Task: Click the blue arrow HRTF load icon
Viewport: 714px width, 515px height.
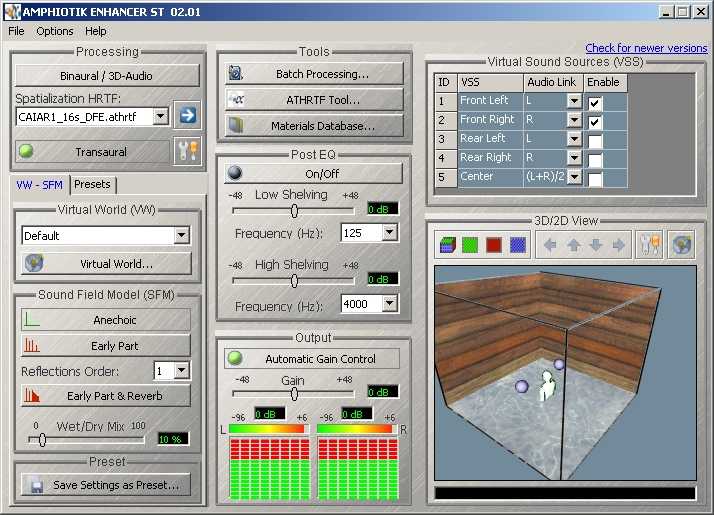Action: pos(187,115)
